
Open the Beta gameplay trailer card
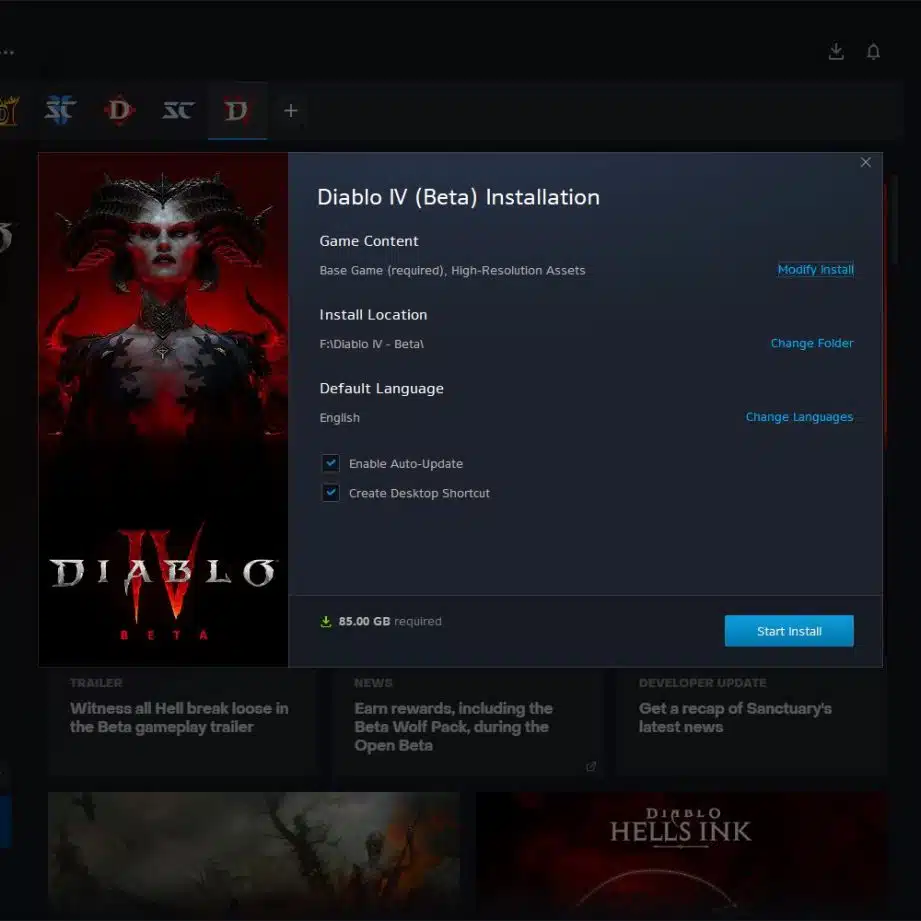pyautogui.click(x=183, y=722)
